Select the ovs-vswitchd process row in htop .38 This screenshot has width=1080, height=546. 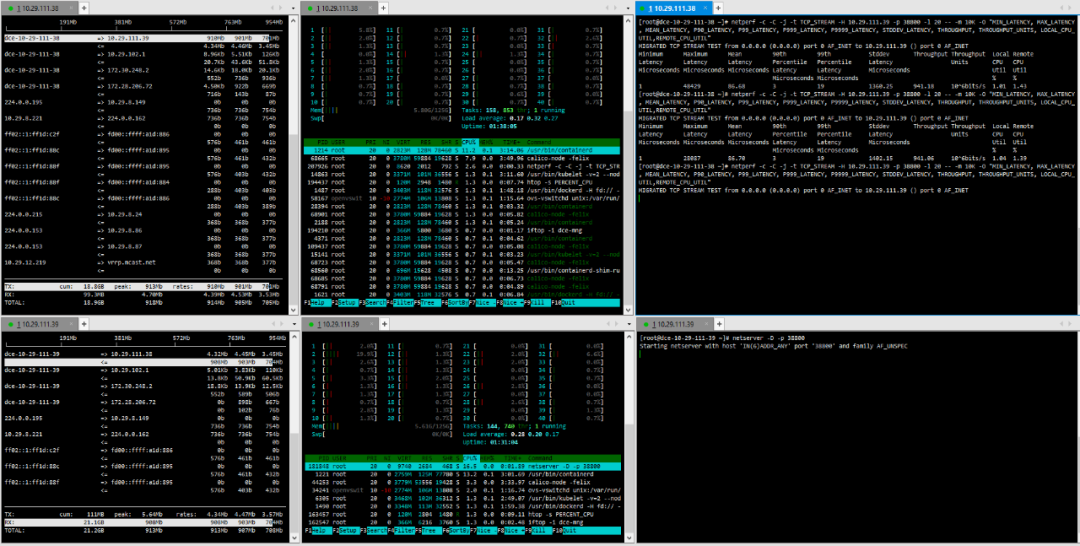pos(462,198)
